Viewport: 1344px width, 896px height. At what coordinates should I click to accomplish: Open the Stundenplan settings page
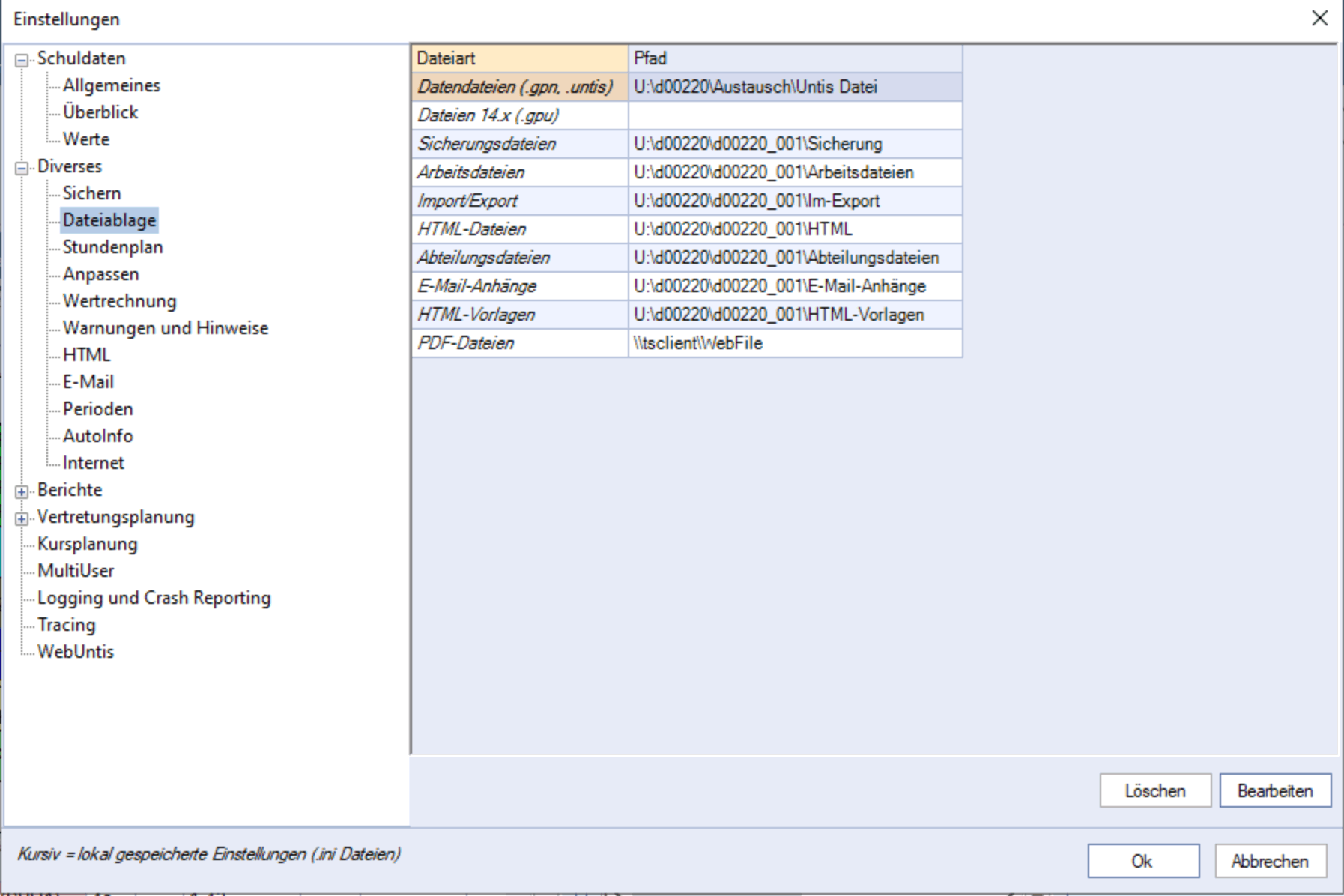tap(112, 247)
